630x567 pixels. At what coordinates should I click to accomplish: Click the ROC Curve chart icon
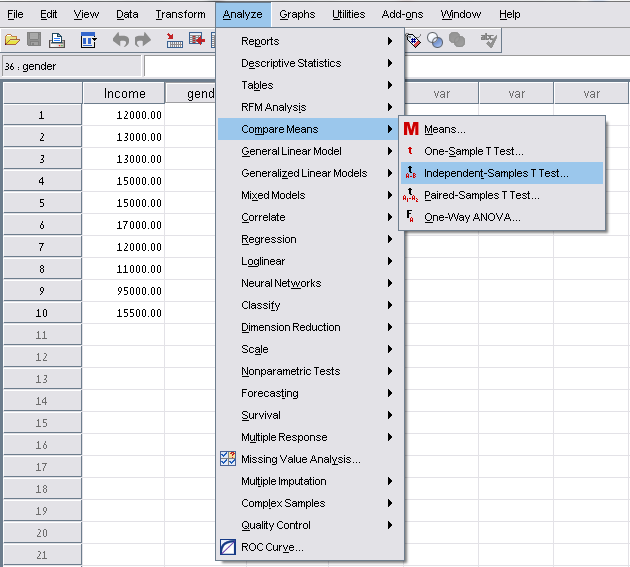point(228,547)
